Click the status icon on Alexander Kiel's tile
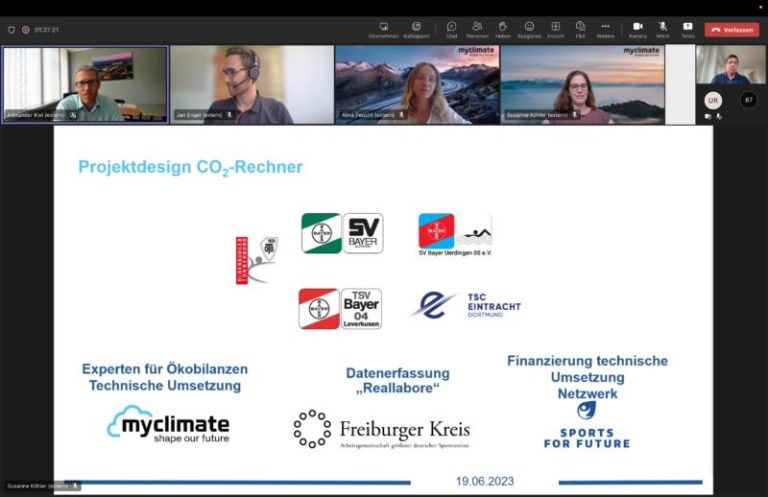The width and height of the screenshot is (768, 497). (73, 116)
